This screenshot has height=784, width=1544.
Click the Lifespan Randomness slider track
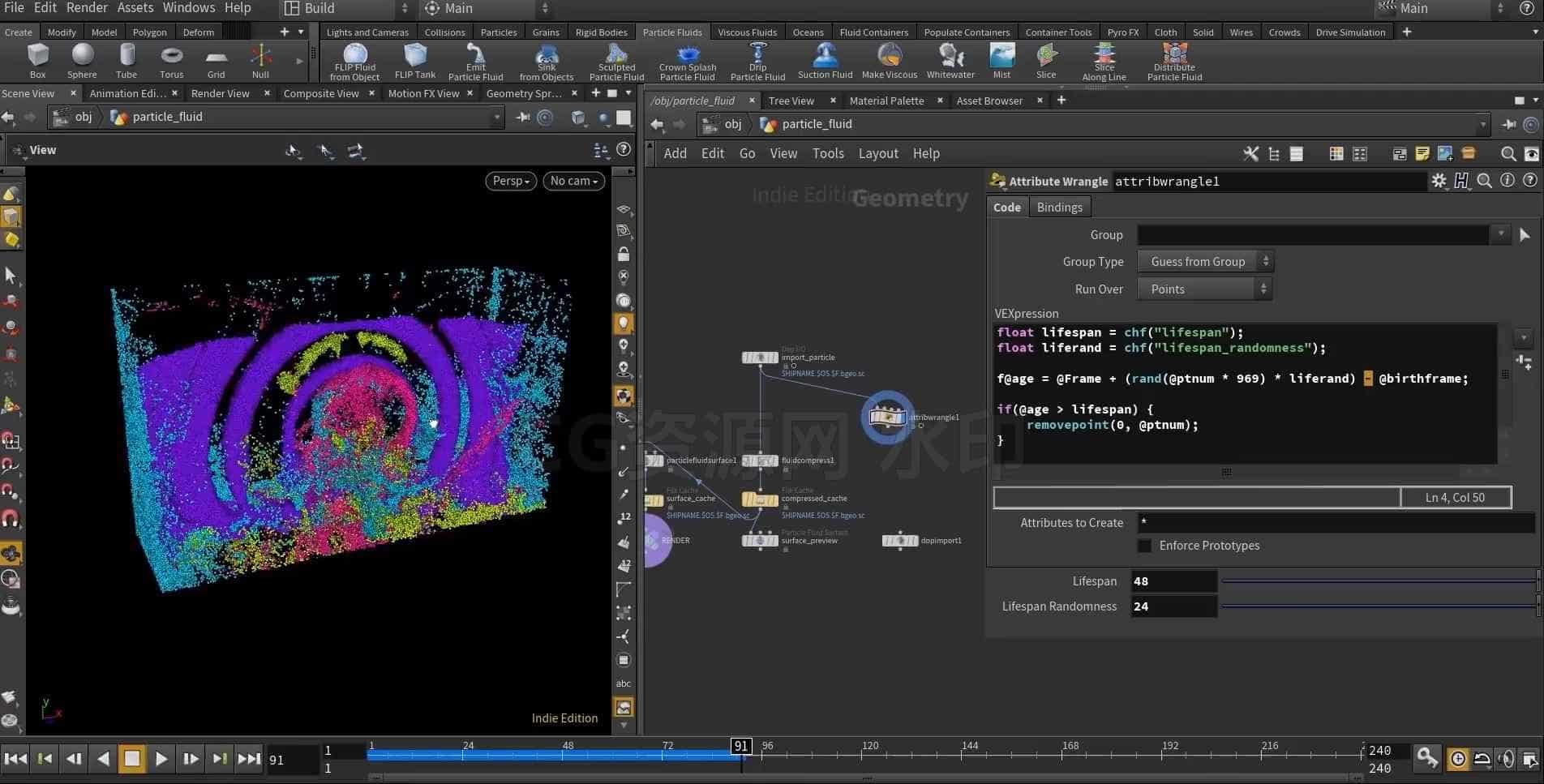coord(1379,606)
